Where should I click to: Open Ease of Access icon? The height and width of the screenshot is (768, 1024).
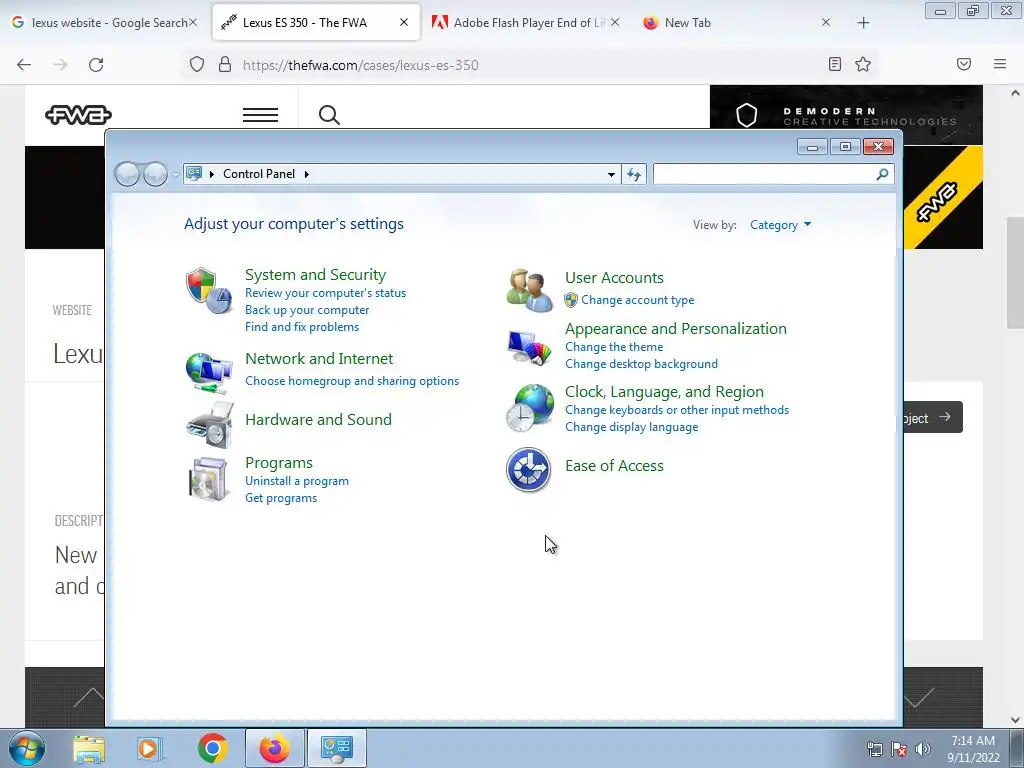(528, 469)
